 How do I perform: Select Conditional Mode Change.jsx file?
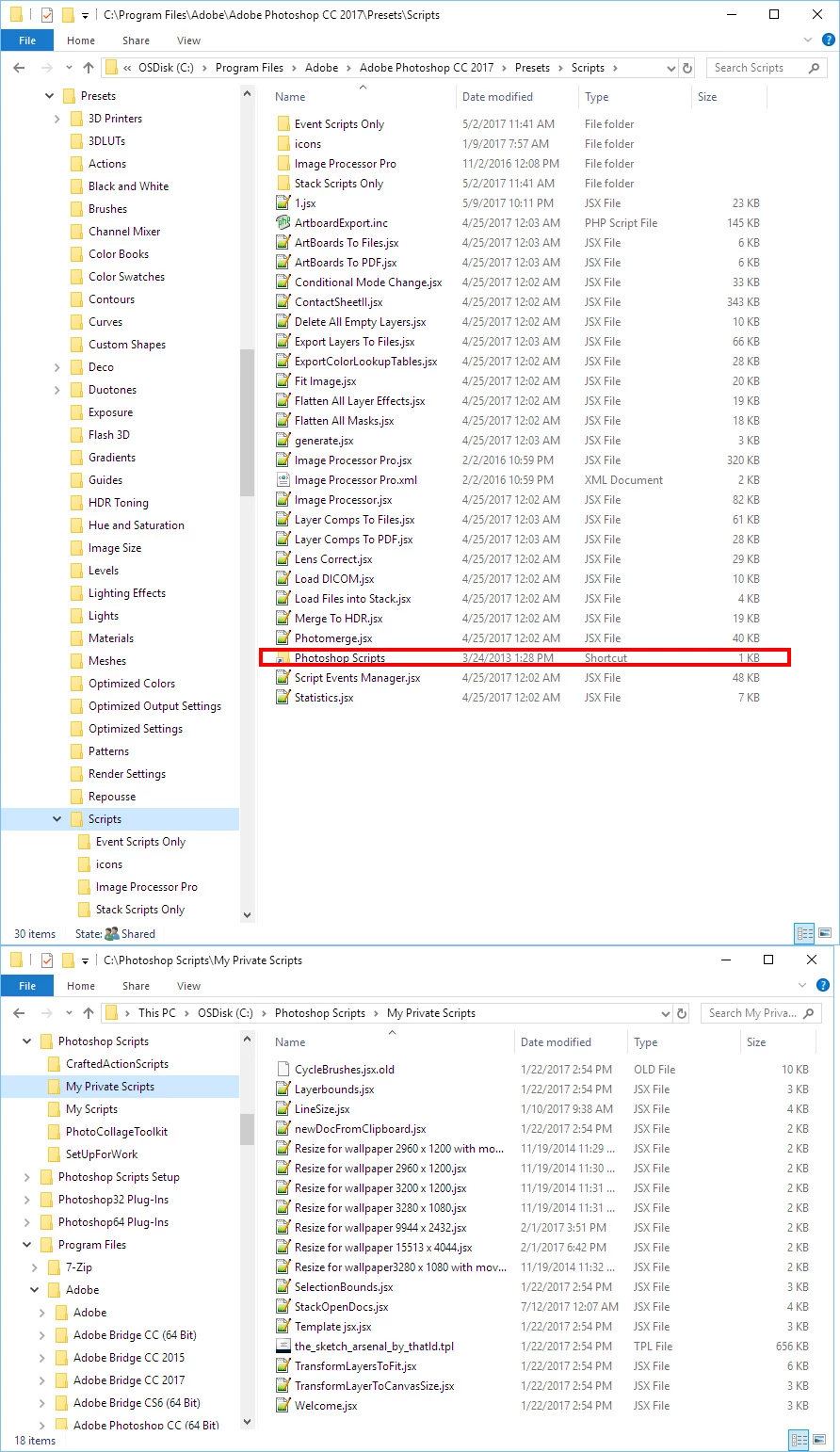click(x=368, y=282)
